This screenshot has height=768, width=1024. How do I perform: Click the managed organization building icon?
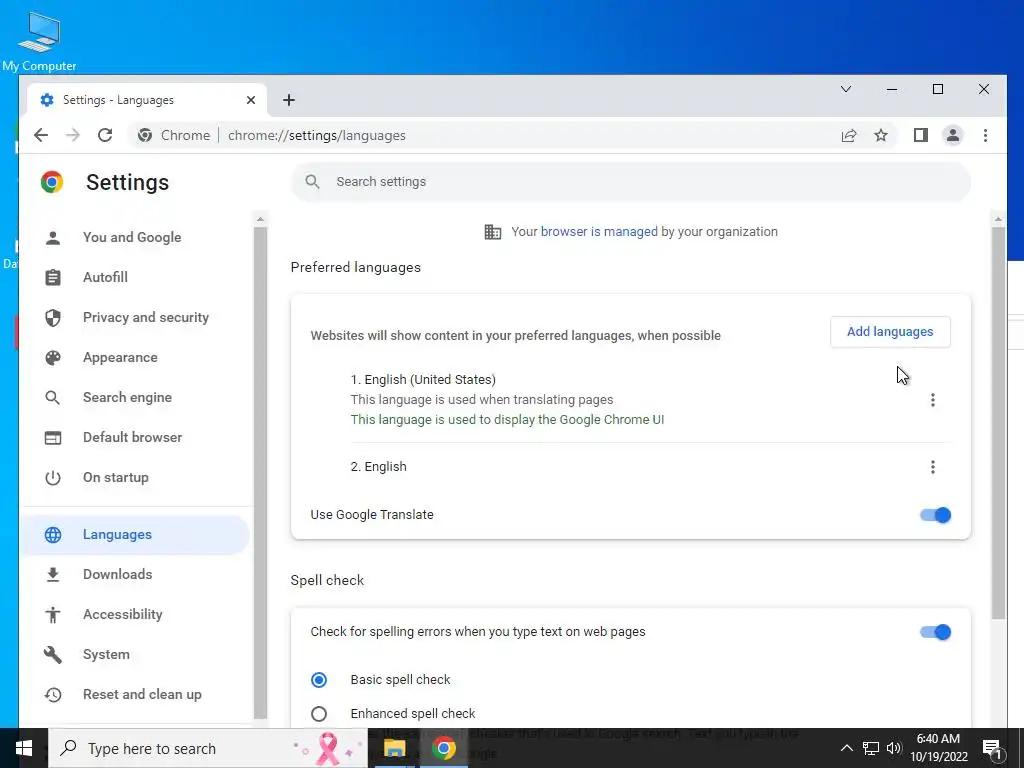click(492, 232)
